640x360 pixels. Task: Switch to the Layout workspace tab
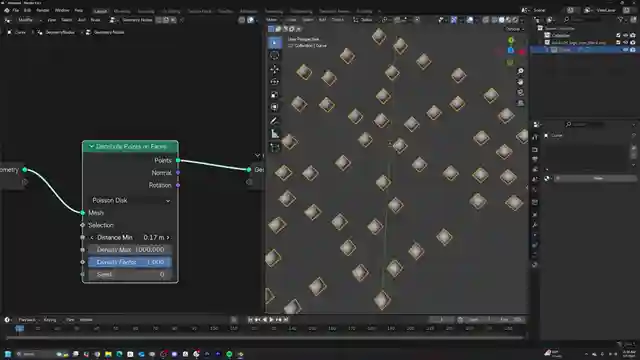100,11
